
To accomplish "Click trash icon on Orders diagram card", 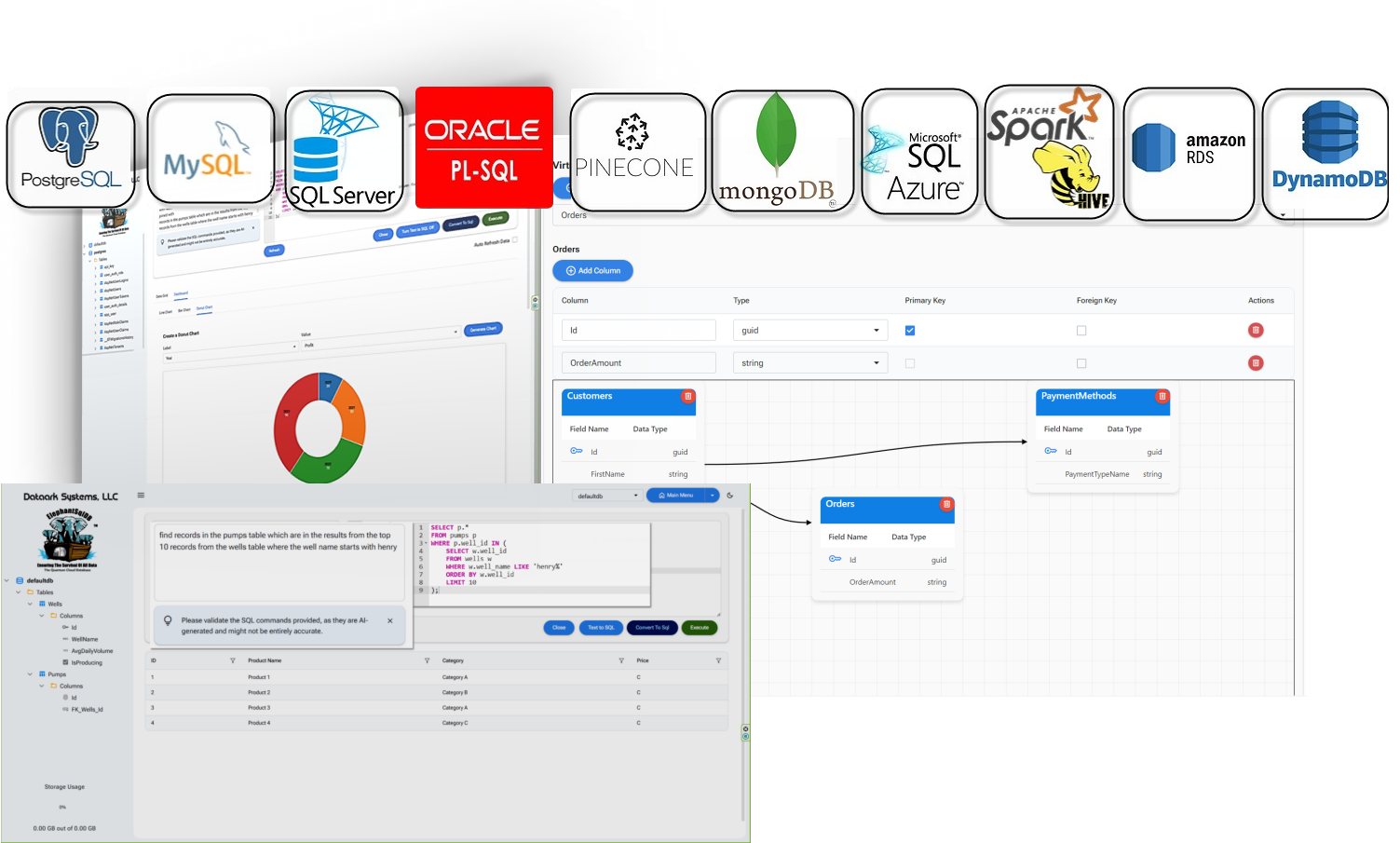I will click(x=946, y=505).
